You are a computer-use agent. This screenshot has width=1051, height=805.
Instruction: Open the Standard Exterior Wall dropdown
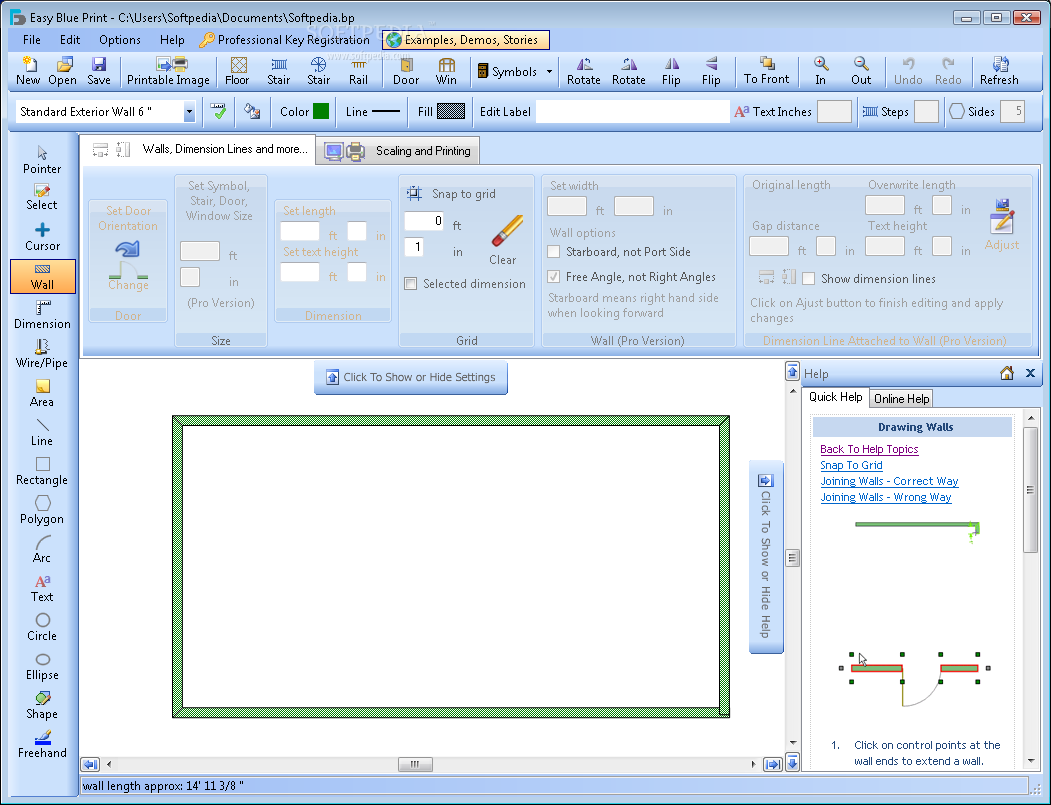click(x=189, y=112)
